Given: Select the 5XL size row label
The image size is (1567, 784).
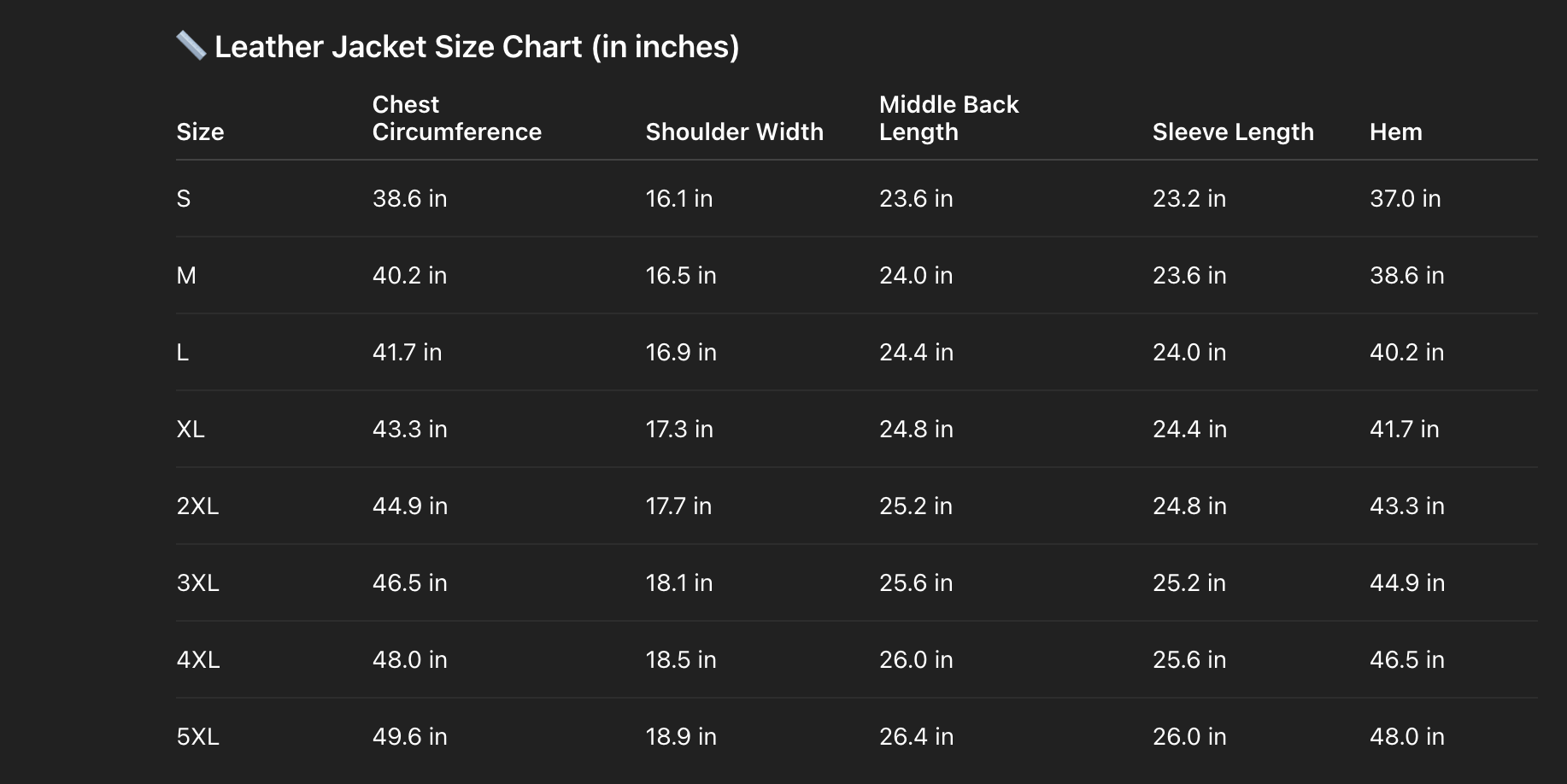Looking at the screenshot, I should pos(197,737).
